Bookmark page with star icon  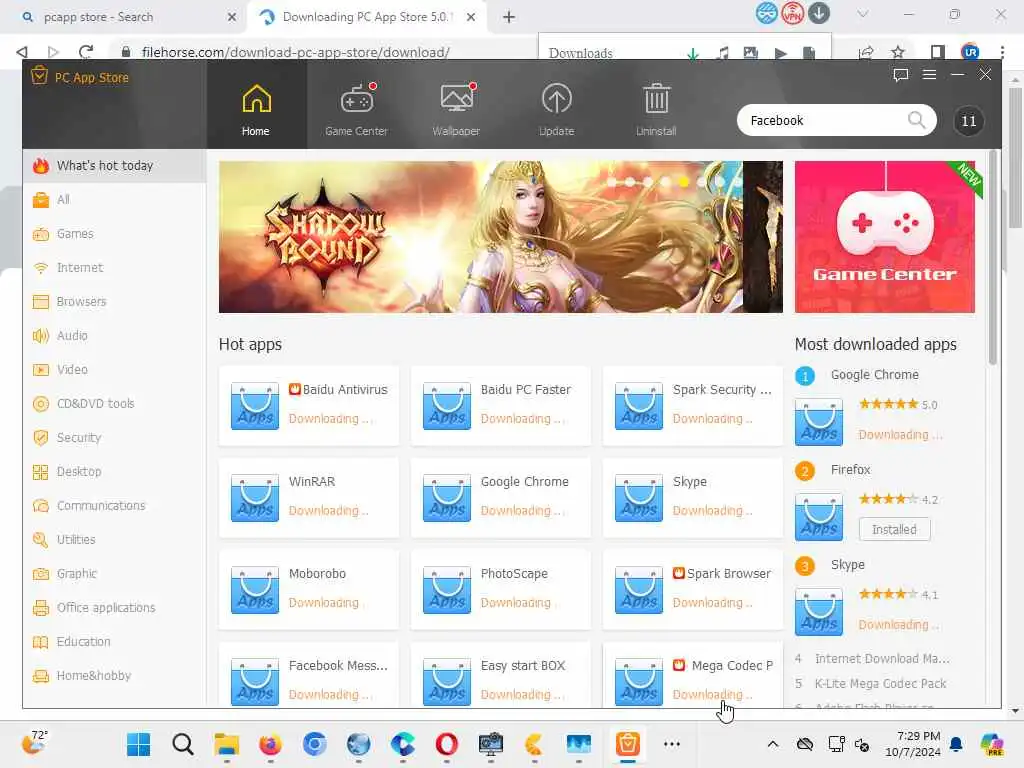point(898,52)
